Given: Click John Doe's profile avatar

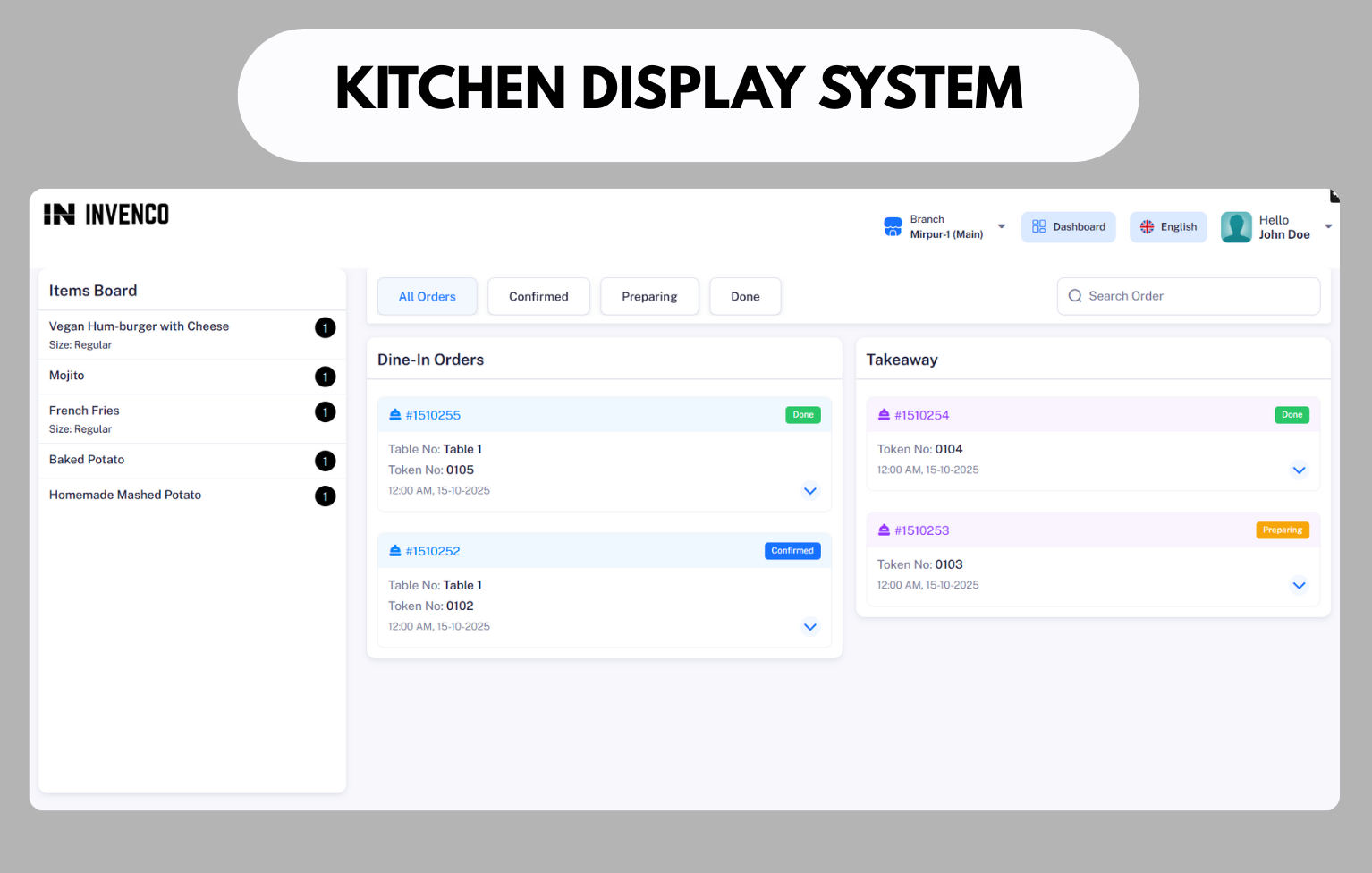Looking at the screenshot, I should pyautogui.click(x=1236, y=227).
